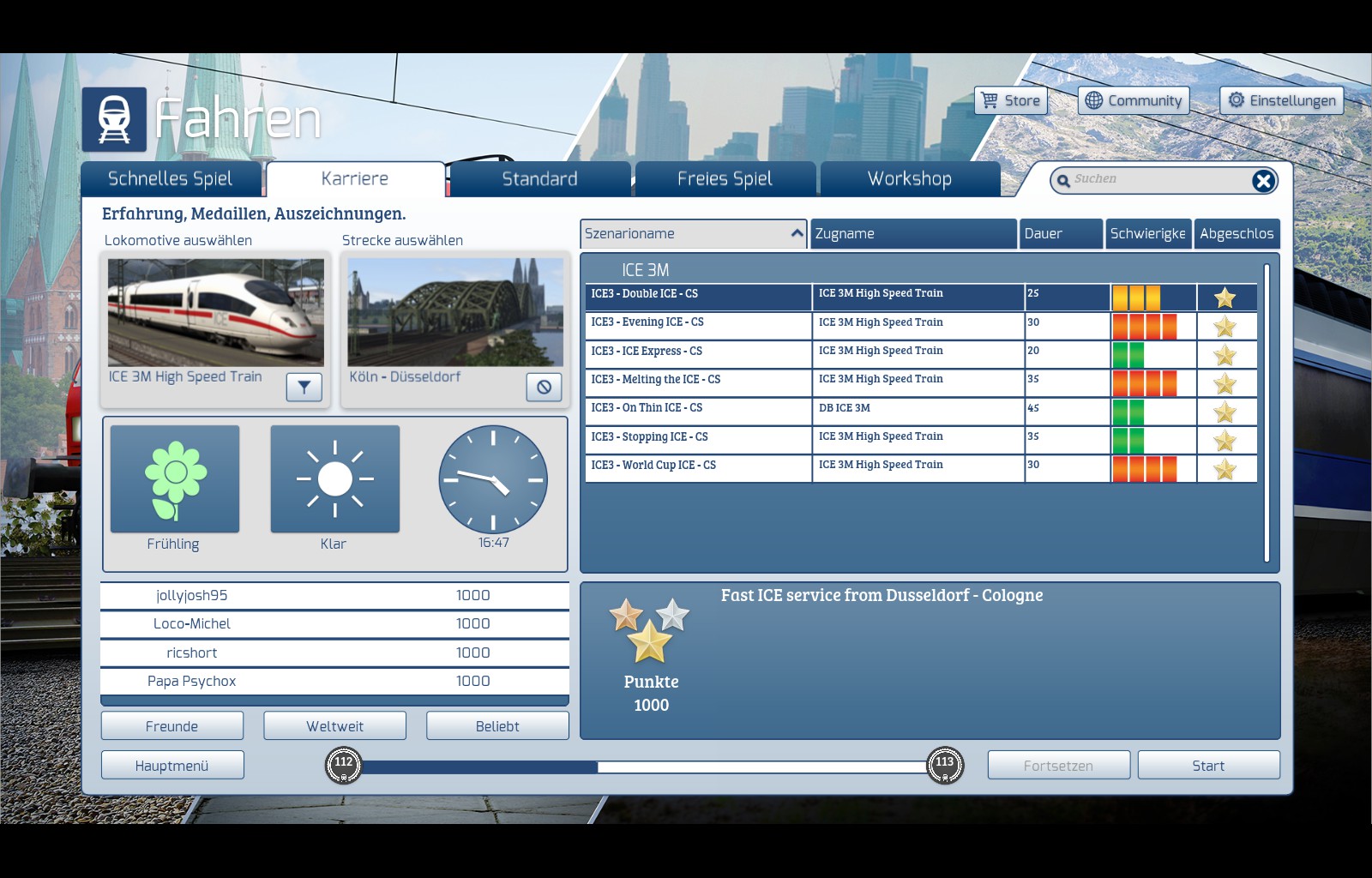The image size is (1372, 878).
Task: Return to the Hauptmenü
Action: click(172, 766)
